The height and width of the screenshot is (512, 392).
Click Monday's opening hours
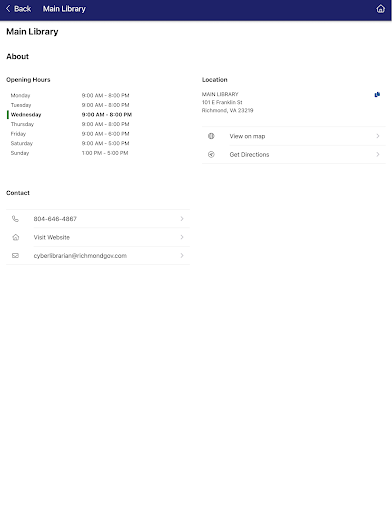[x=105, y=95]
